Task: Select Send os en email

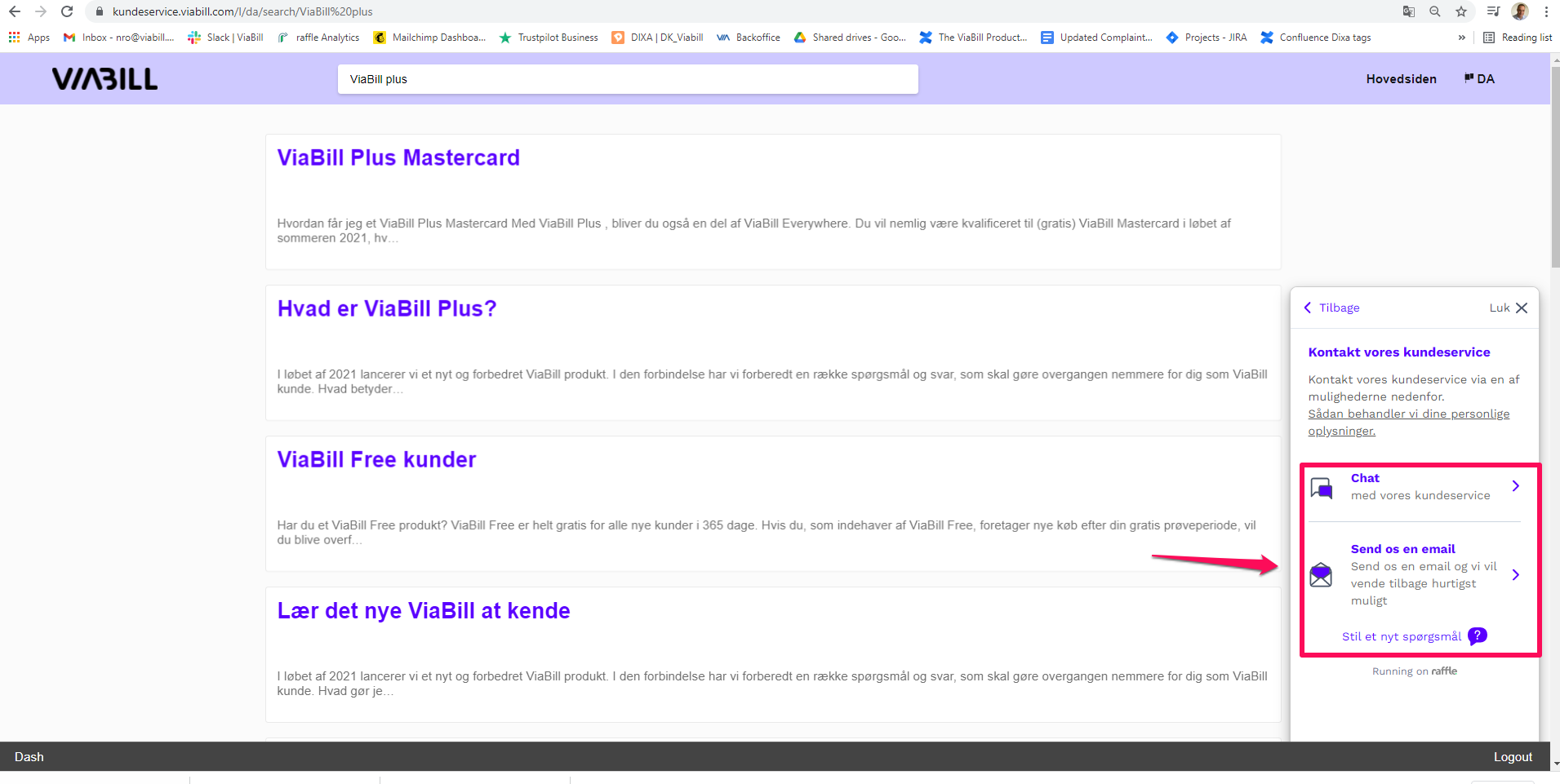Action: click(1415, 574)
